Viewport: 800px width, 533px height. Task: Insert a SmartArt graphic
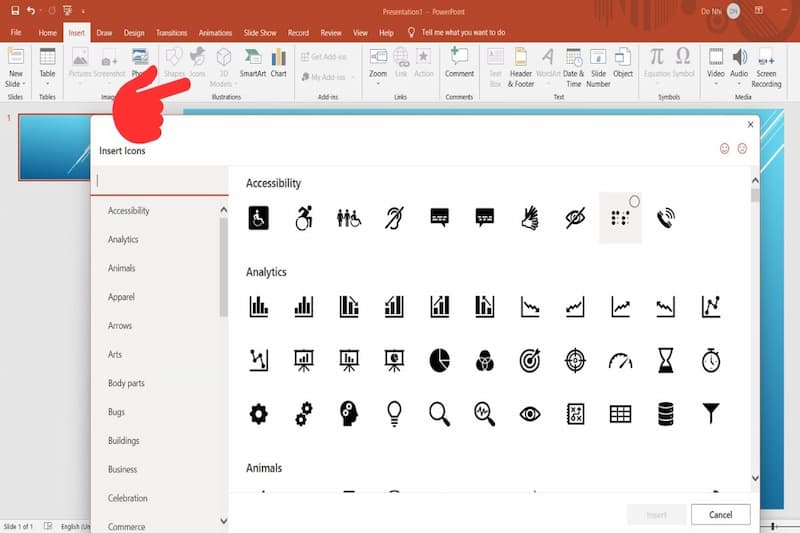[x=253, y=63]
